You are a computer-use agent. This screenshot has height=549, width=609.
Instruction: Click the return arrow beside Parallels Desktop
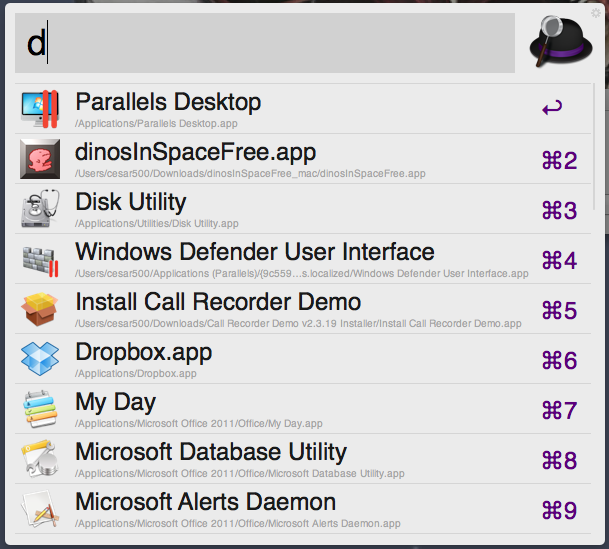click(552, 108)
